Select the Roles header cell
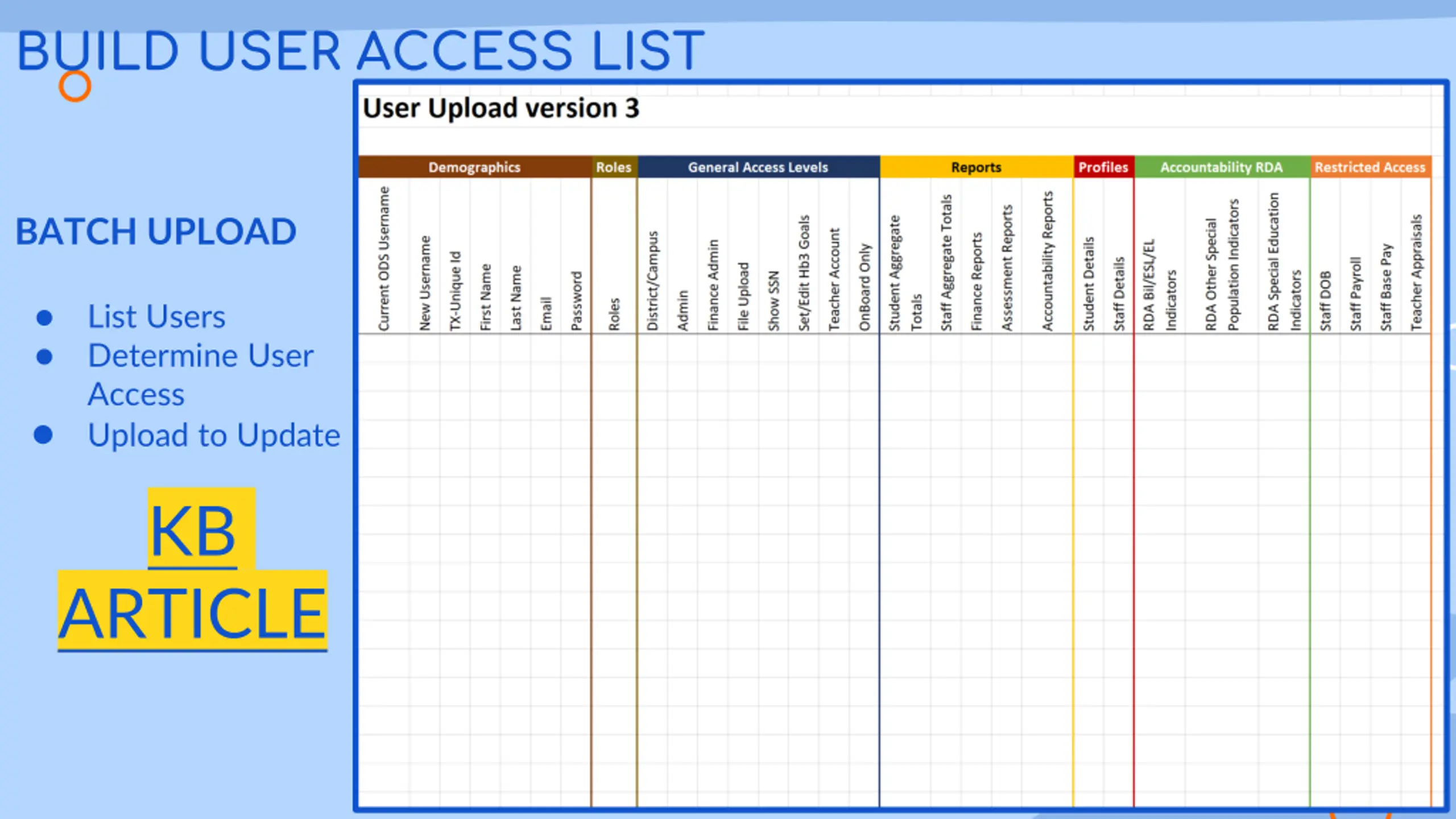This screenshot has height=819, width=1456. (614, 167)
